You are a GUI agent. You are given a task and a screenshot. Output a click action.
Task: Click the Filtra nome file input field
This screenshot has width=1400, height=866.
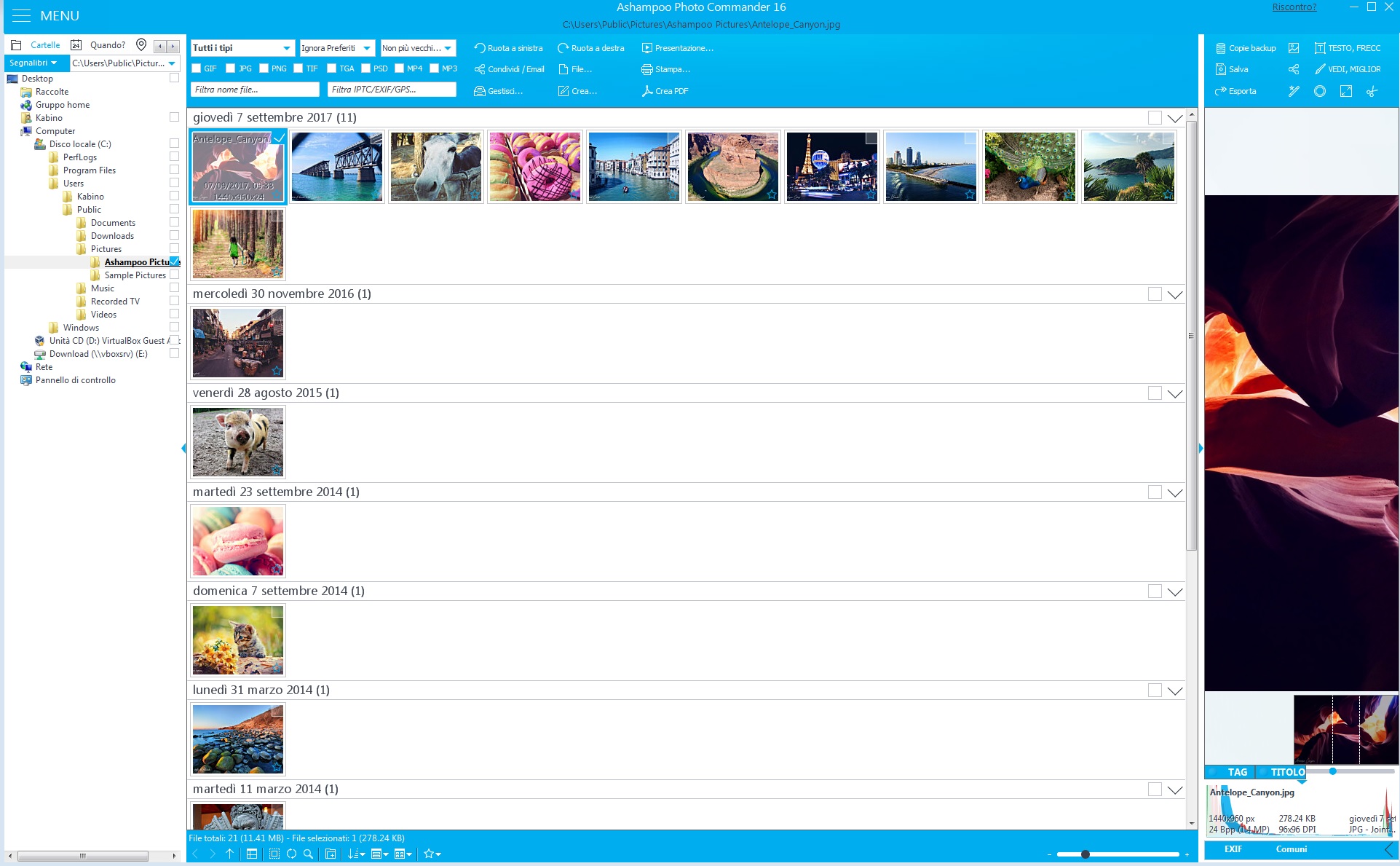(255, 90)
